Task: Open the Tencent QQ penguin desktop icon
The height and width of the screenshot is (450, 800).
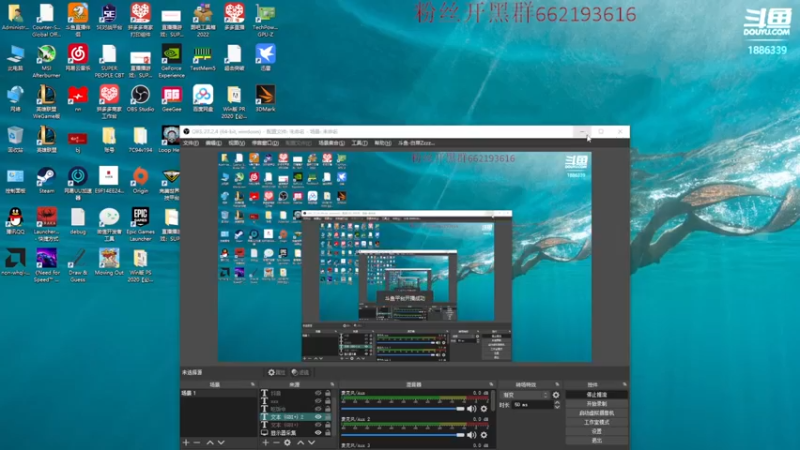Action: tap(15, 221)
